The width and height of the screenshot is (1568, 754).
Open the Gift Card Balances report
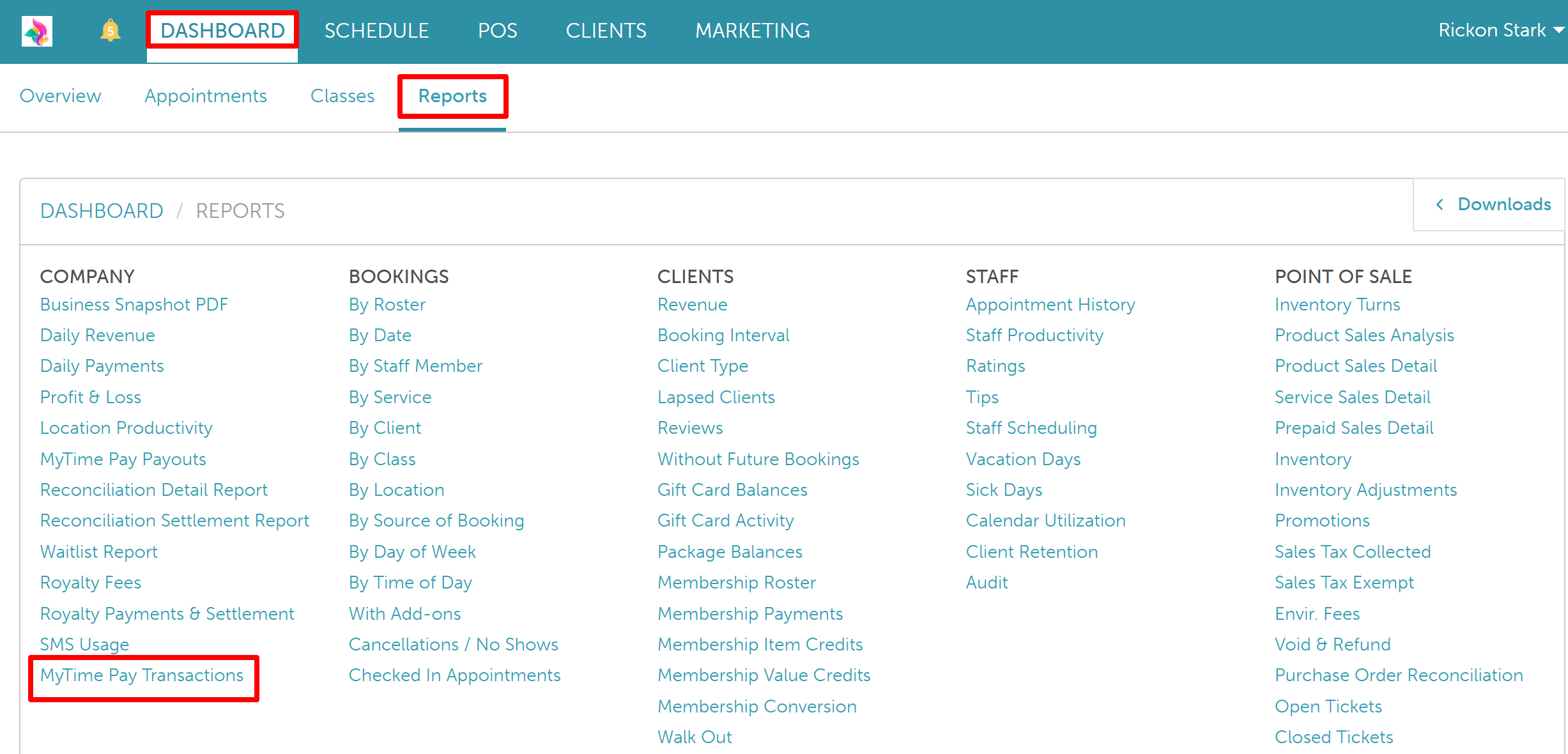point(732,490)
